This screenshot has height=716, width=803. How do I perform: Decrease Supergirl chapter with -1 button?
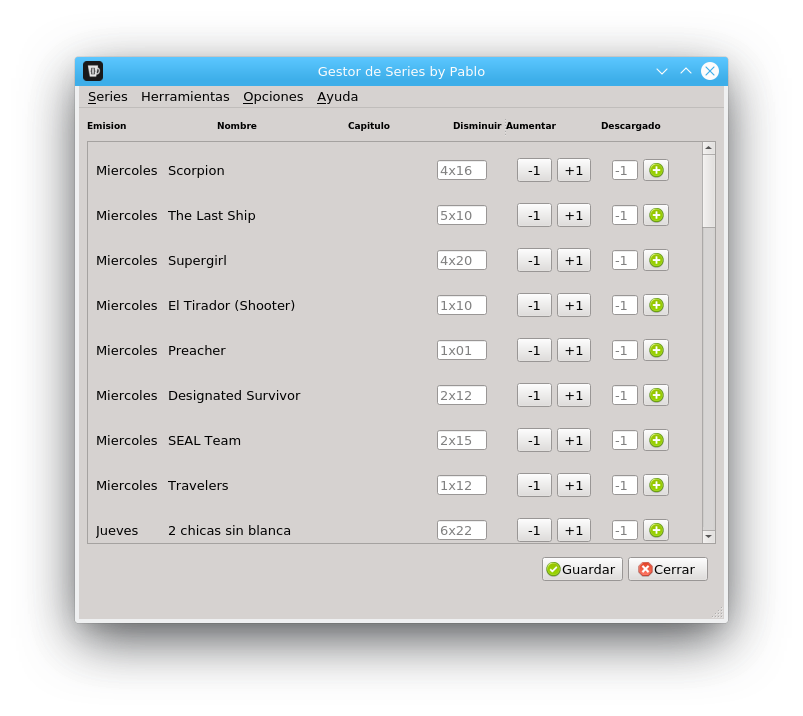tap(534, 261)
